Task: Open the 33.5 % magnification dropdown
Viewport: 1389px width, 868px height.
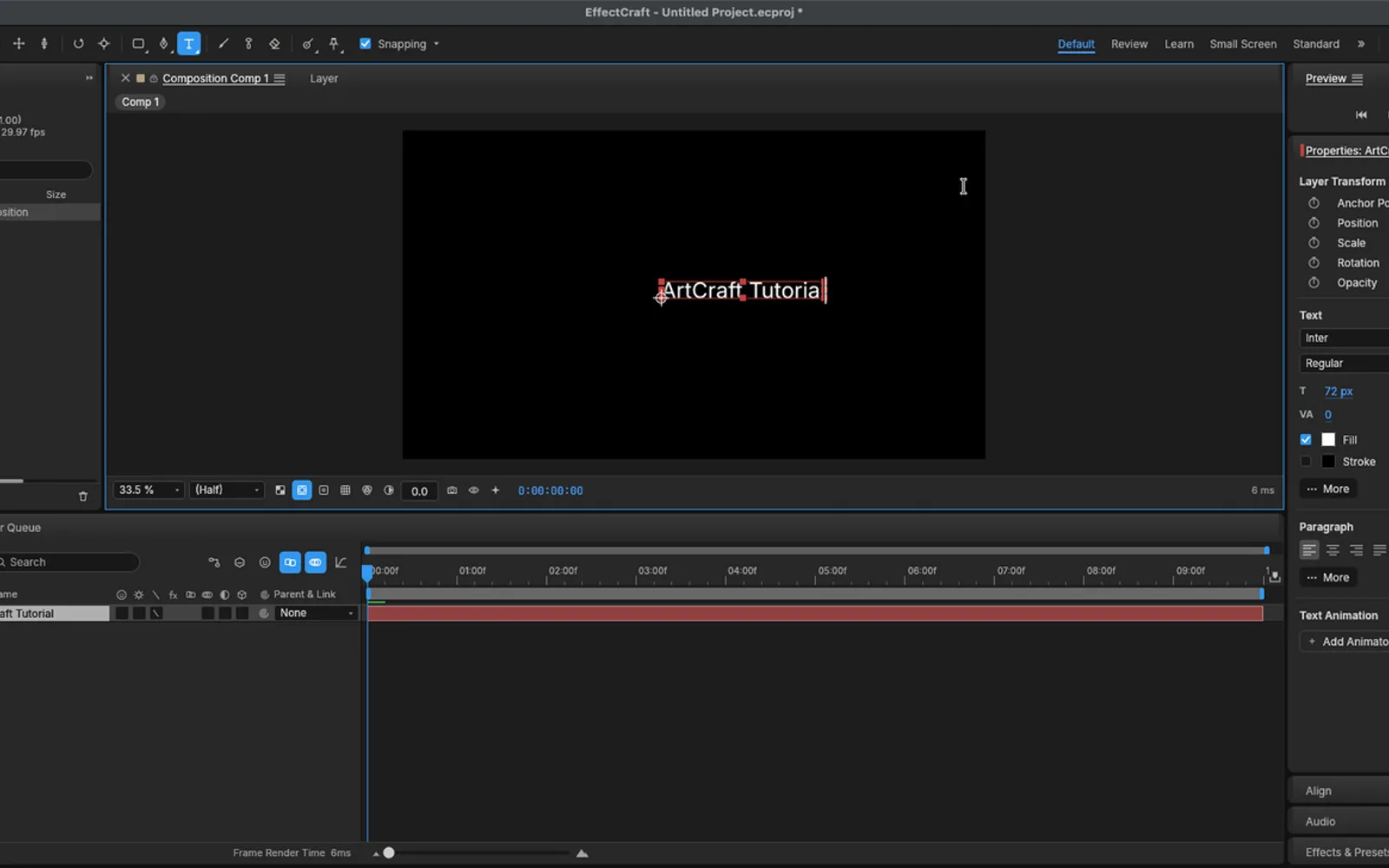Action: point(148,490)
